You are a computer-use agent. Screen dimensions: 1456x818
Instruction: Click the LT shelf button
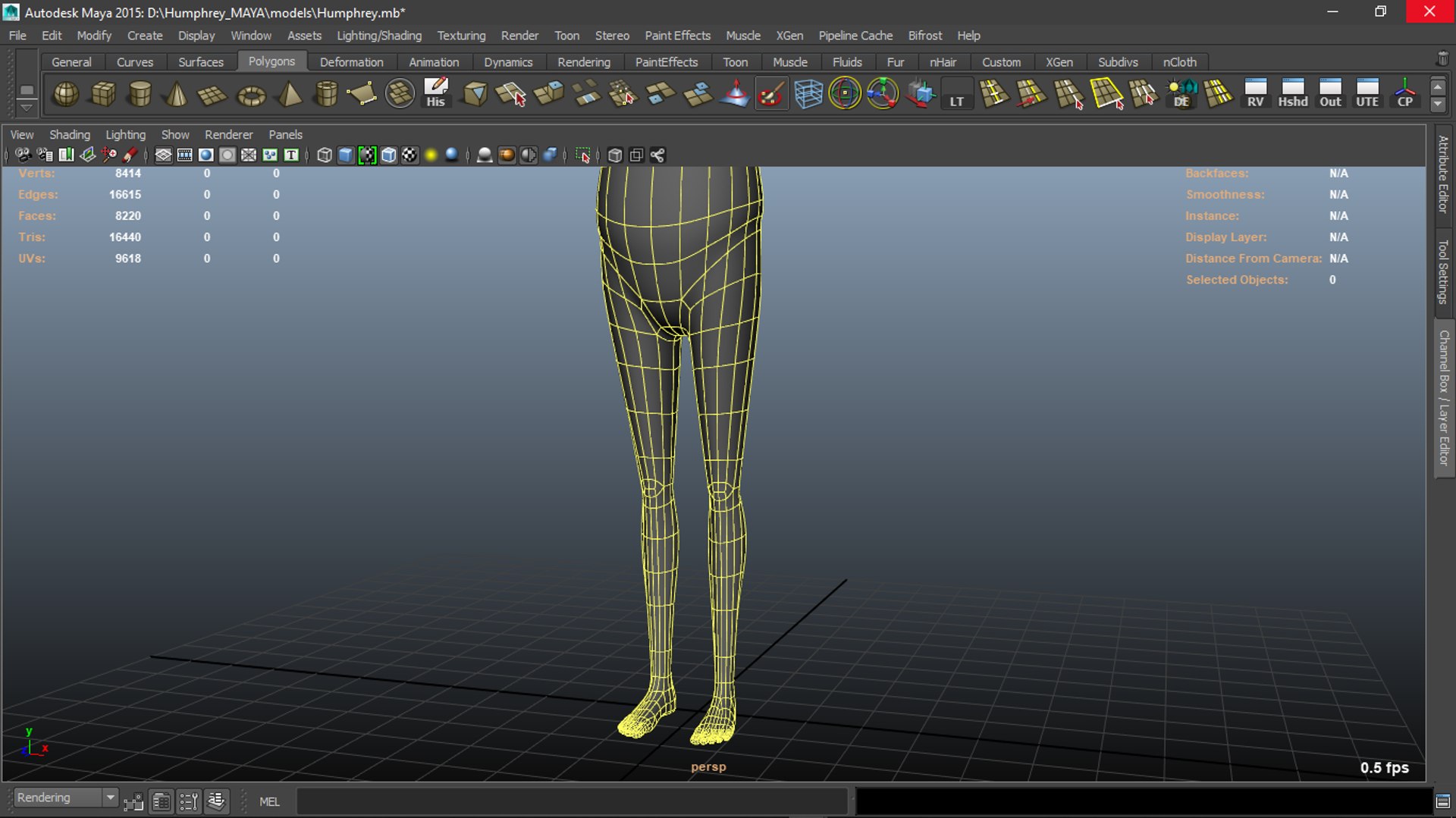(x=957, y=94)
